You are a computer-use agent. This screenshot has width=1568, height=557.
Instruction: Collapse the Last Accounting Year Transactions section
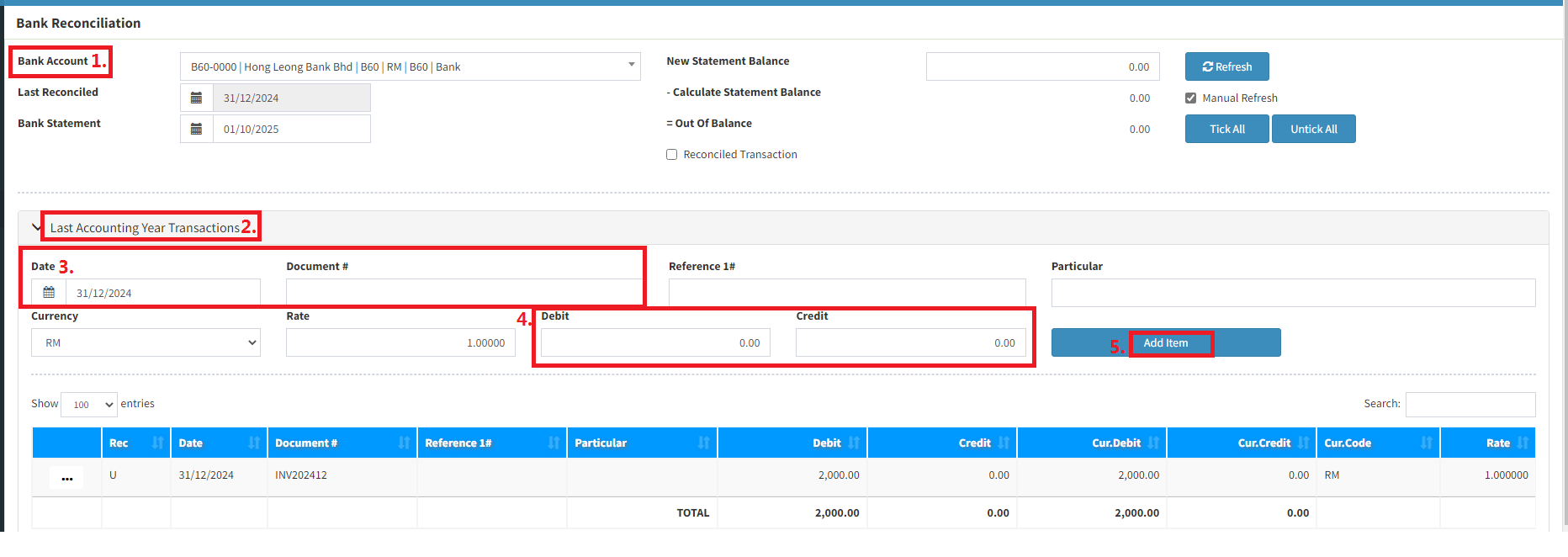36,227
